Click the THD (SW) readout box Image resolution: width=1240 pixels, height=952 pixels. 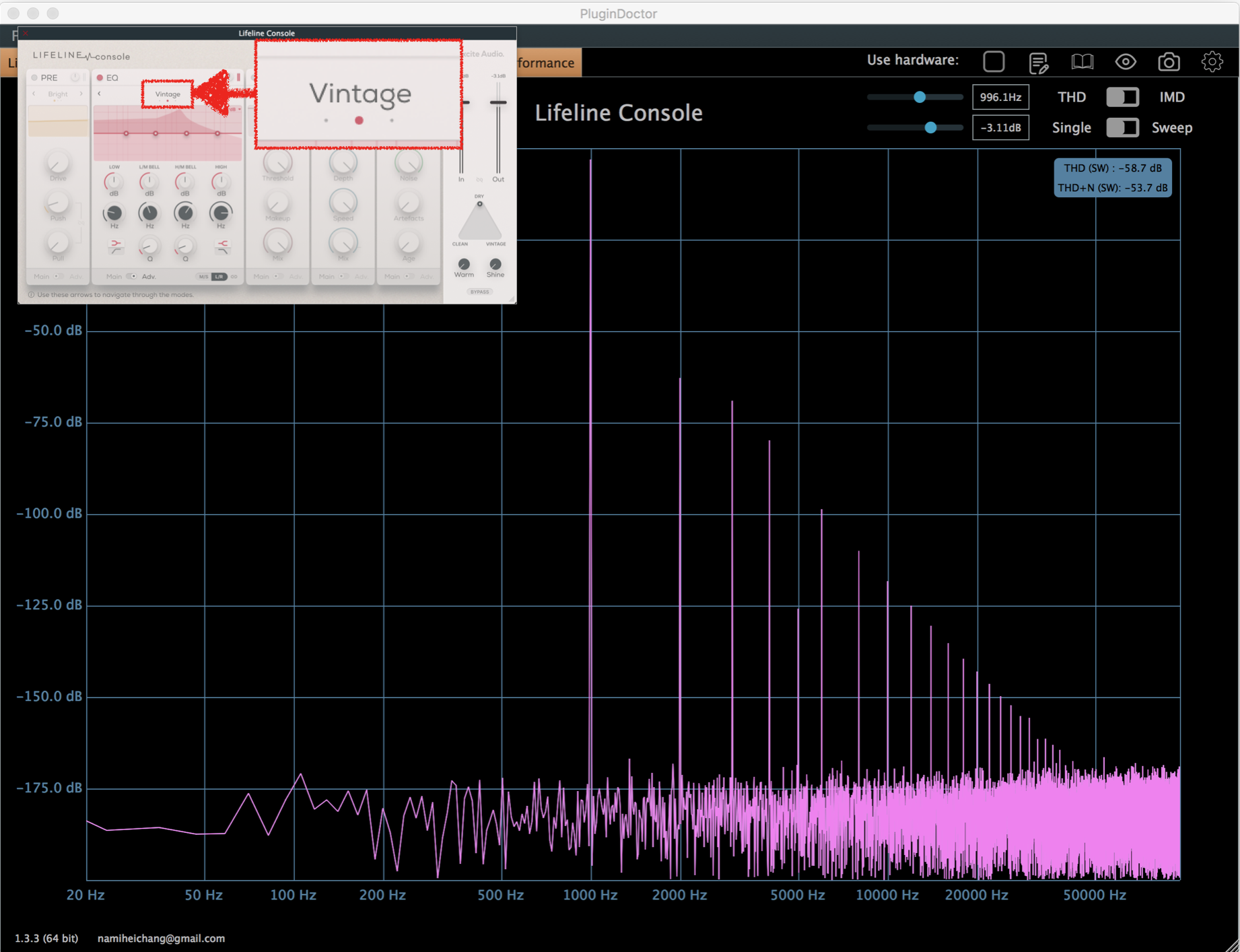1112,178
